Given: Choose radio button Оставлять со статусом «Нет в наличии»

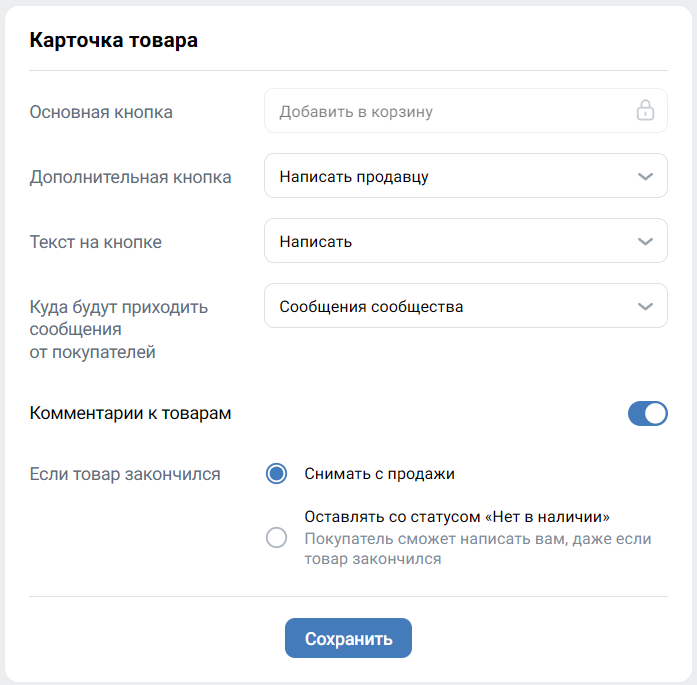Looking at the screenshot, I should click(x=277, y=538).
